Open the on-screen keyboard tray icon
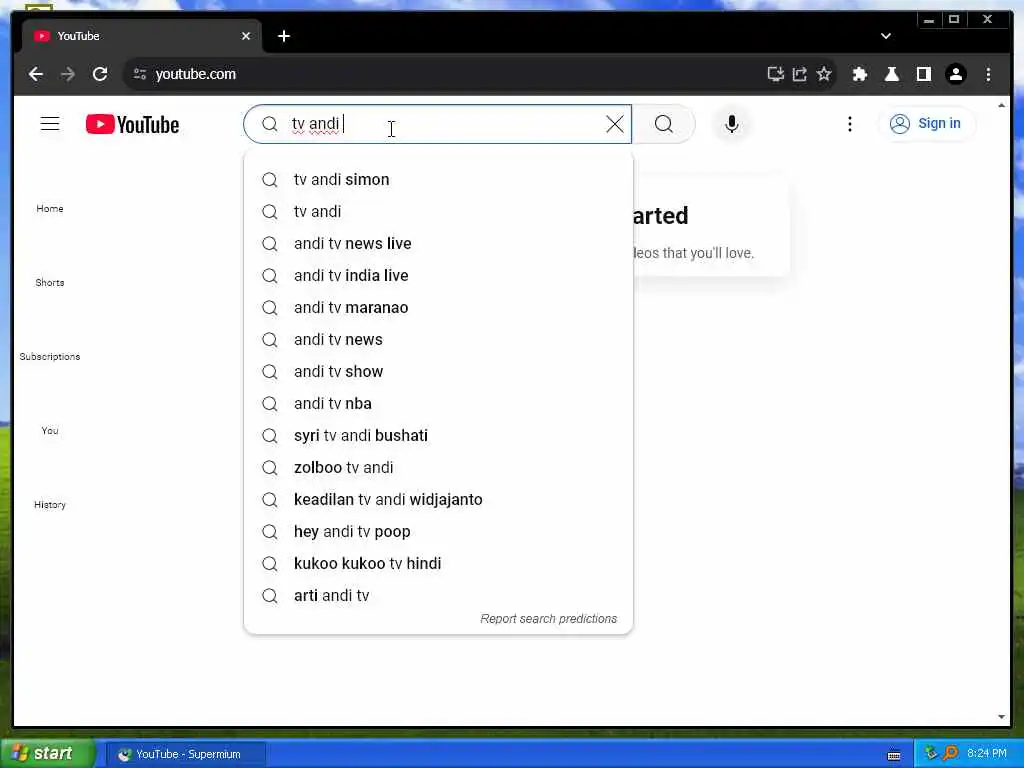 [x=893, y=755]
